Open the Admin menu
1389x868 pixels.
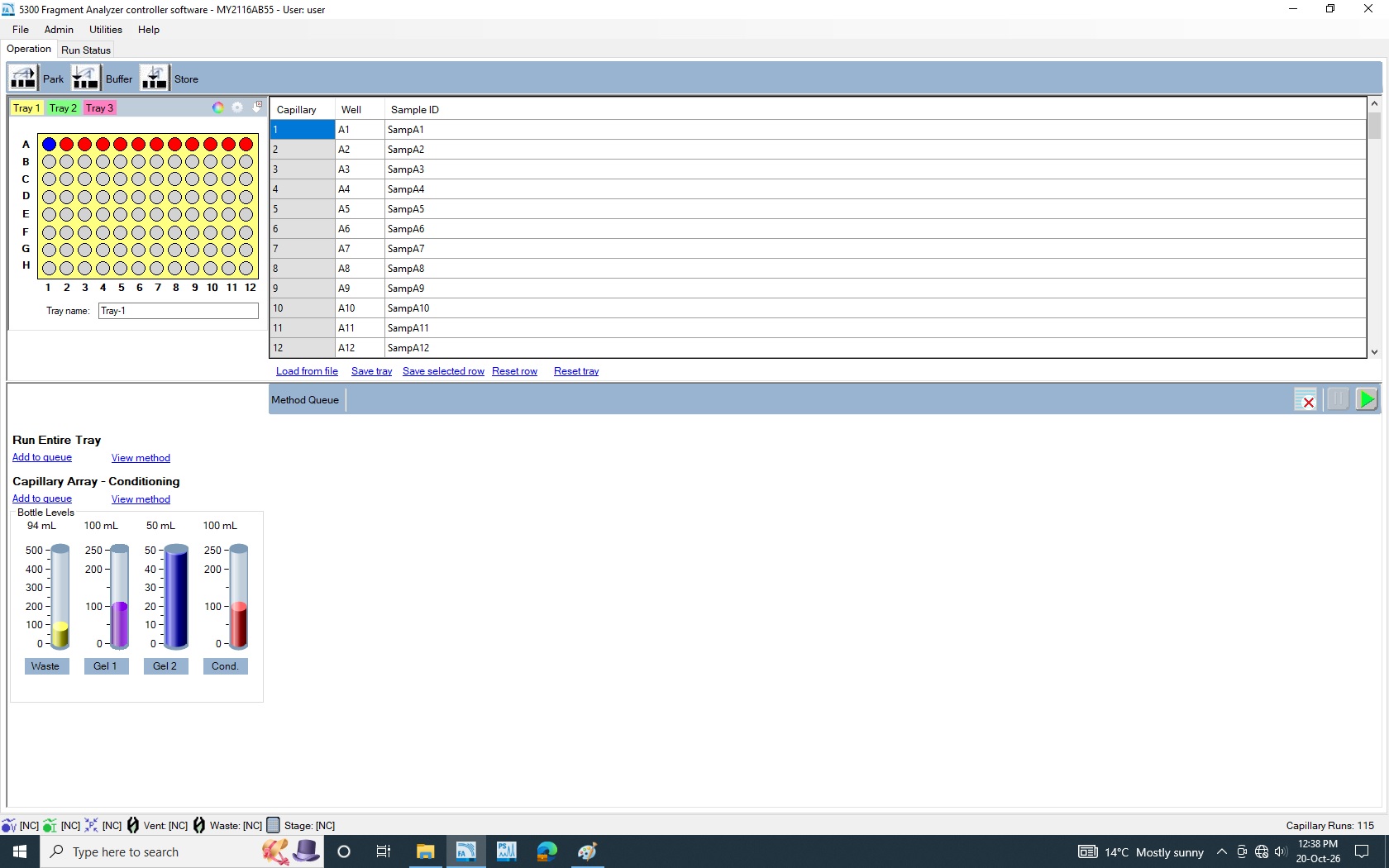point(59,30)
